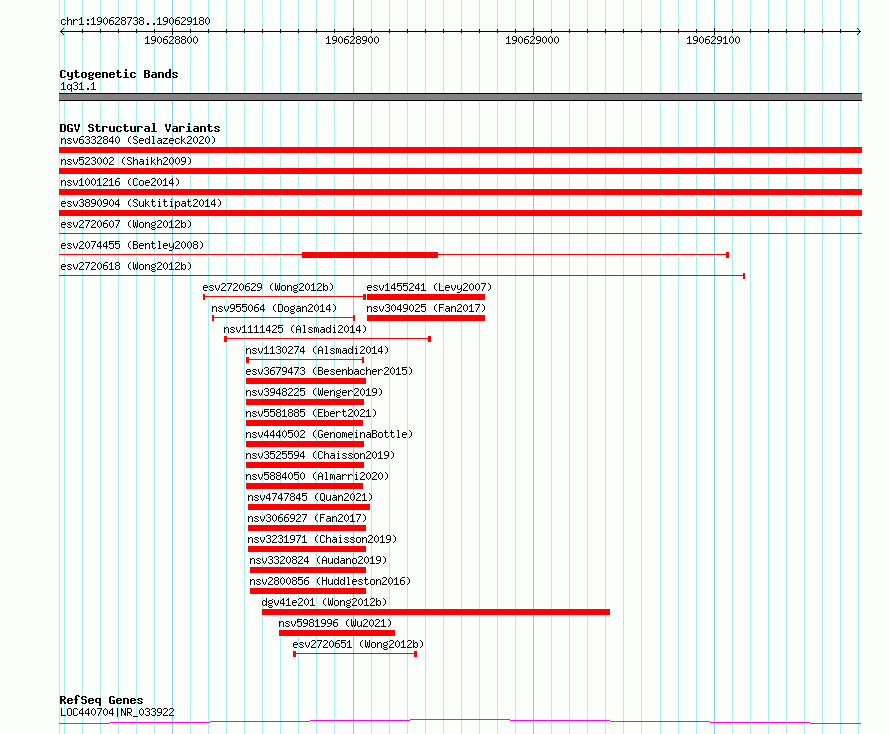
Task: Click nsv4747845 (Quan2021) variant label
Action: [x=310, y=497]
